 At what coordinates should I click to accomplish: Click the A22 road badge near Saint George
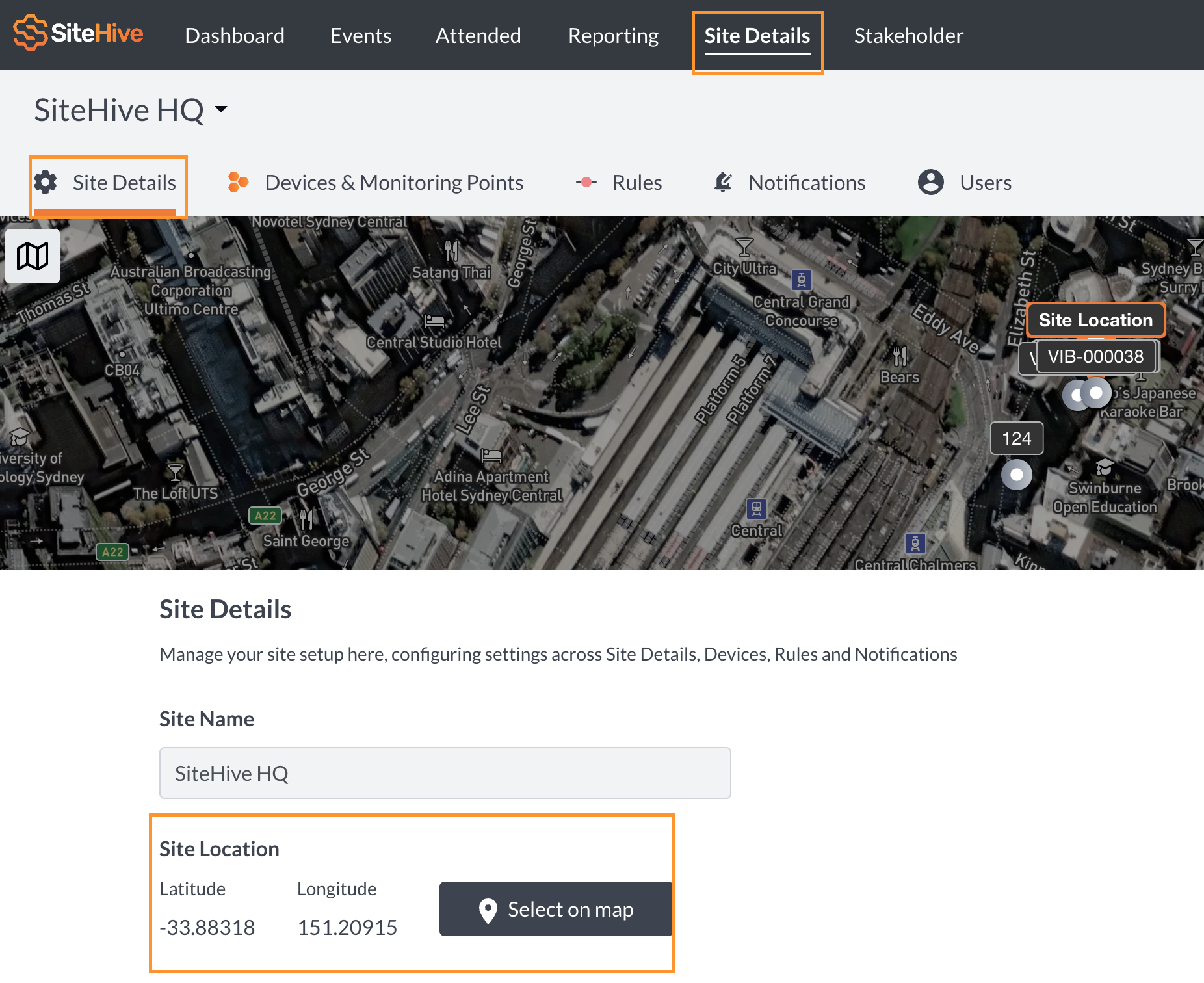click(x=265, y=516)
